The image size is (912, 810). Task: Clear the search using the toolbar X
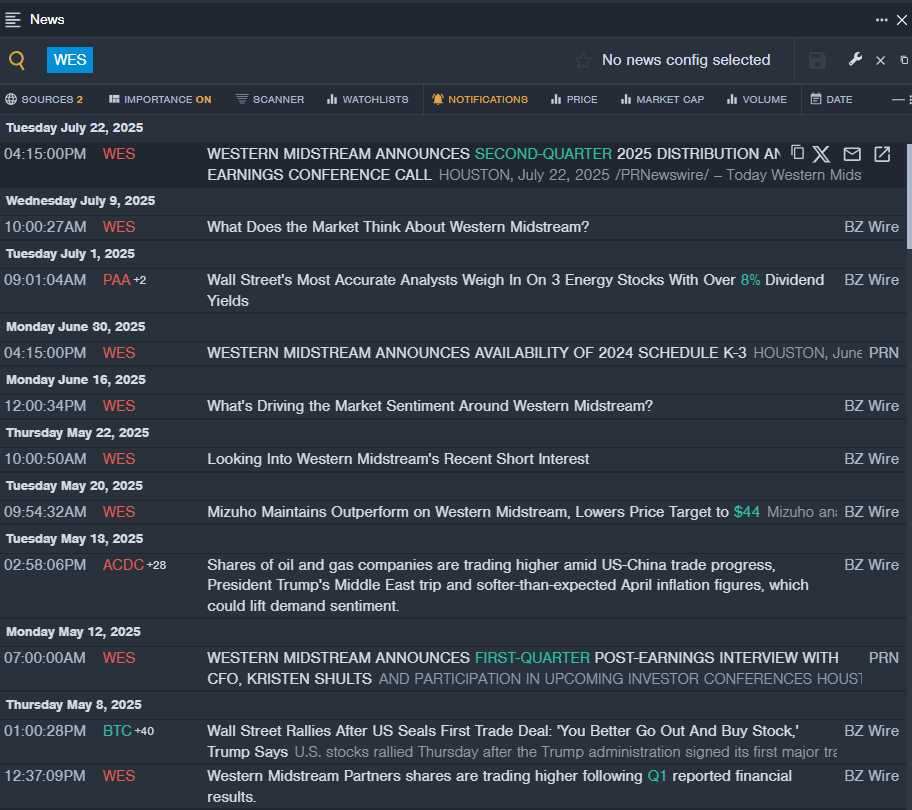click(881, 60)
